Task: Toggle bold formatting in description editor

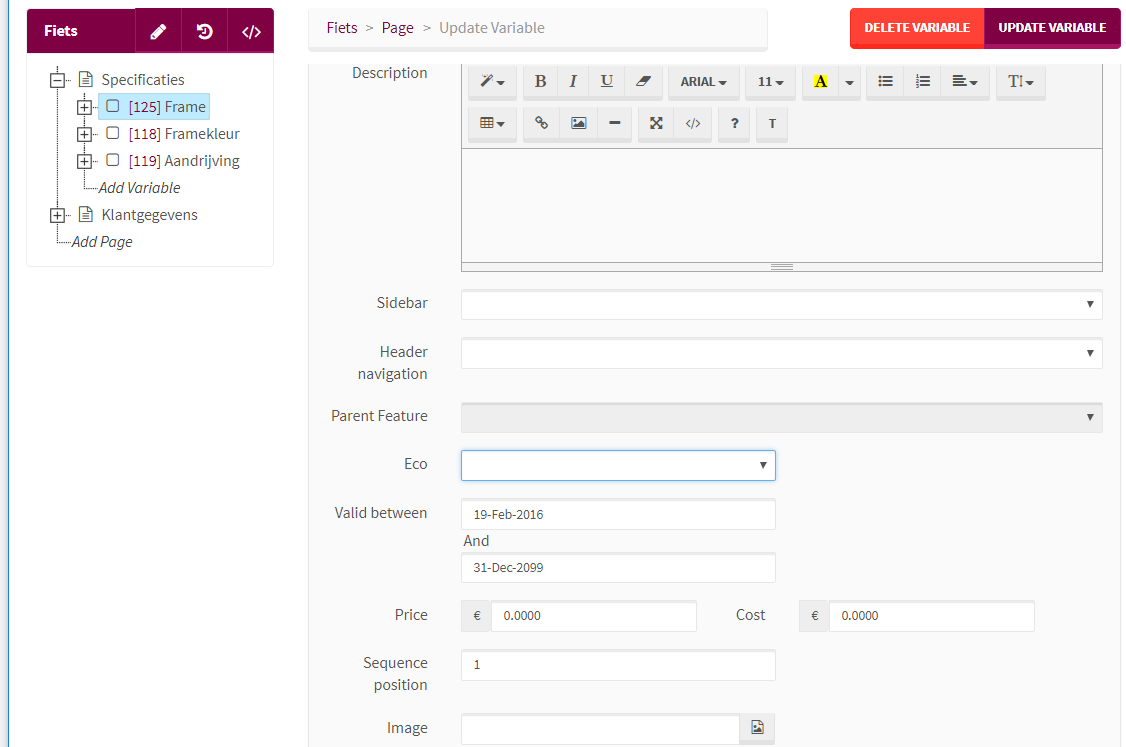Action: (x=540, y=82)
